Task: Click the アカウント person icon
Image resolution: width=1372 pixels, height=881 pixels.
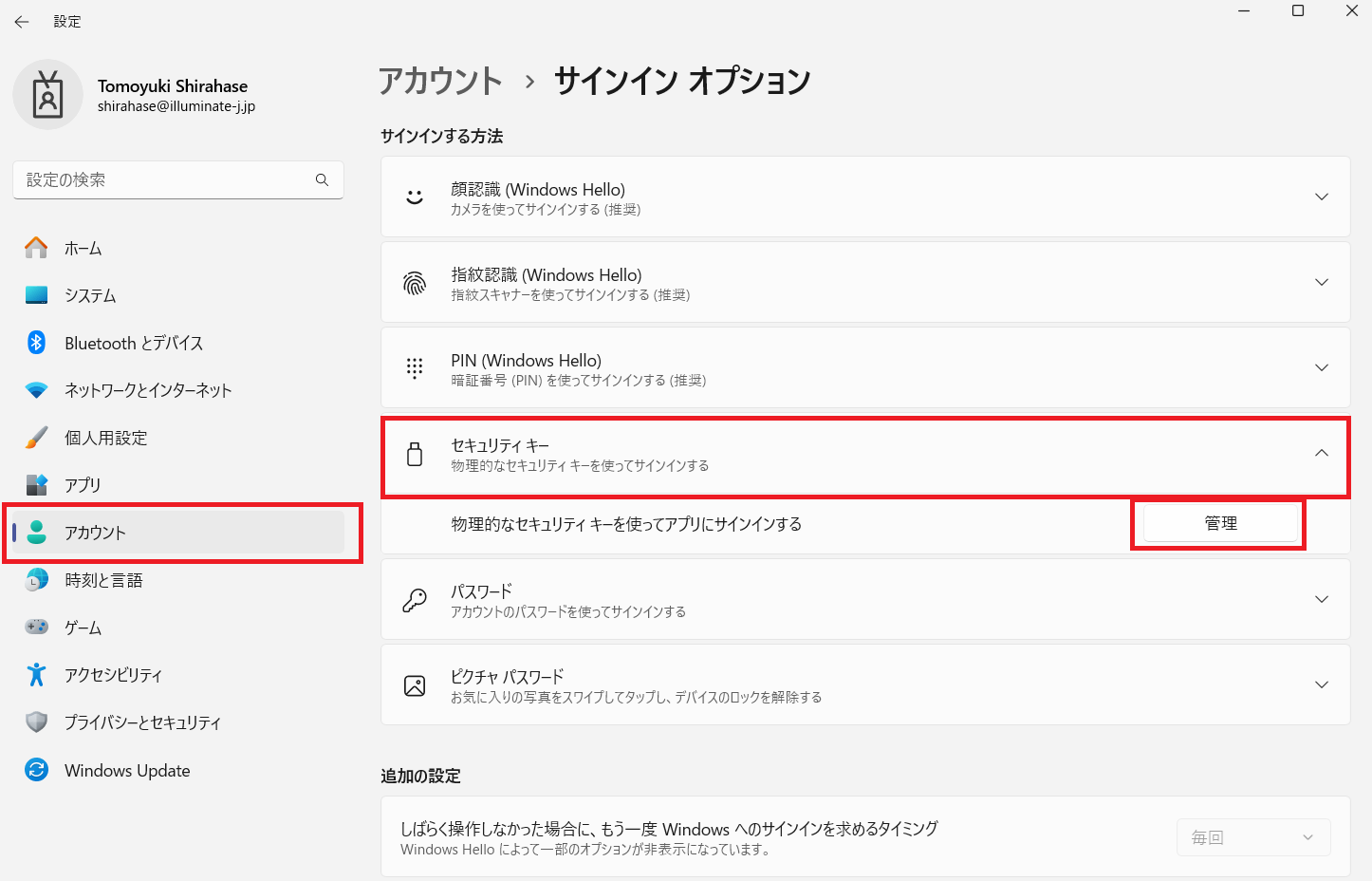Action: [x=36, y=533]
